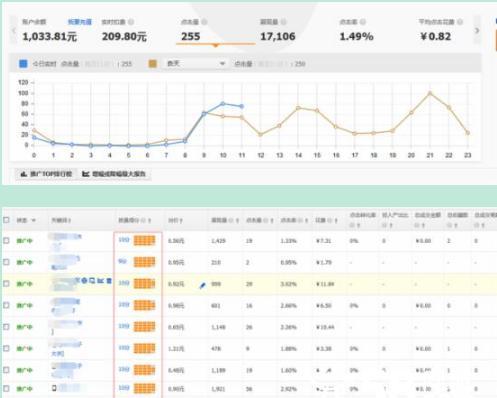497x398 pixels.
Task: Select the ¥0.82 average cost metric tab
Action: tap(442, 31)
